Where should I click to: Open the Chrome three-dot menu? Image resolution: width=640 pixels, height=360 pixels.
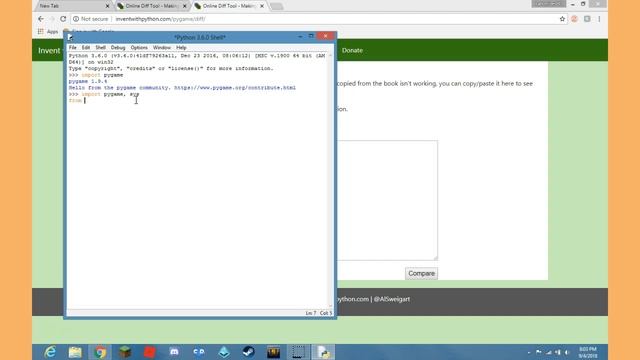599,19
